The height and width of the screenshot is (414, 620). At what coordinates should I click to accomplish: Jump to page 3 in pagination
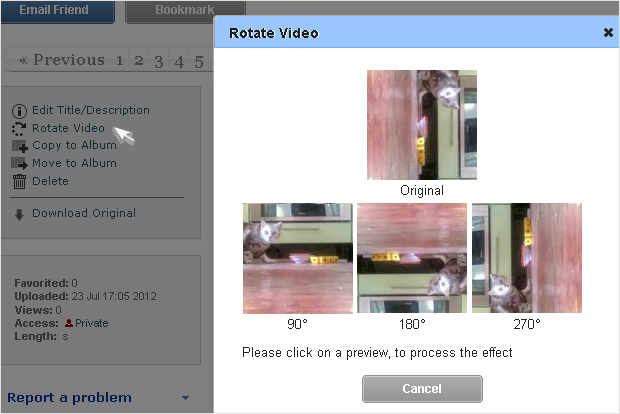pos(159,61)
